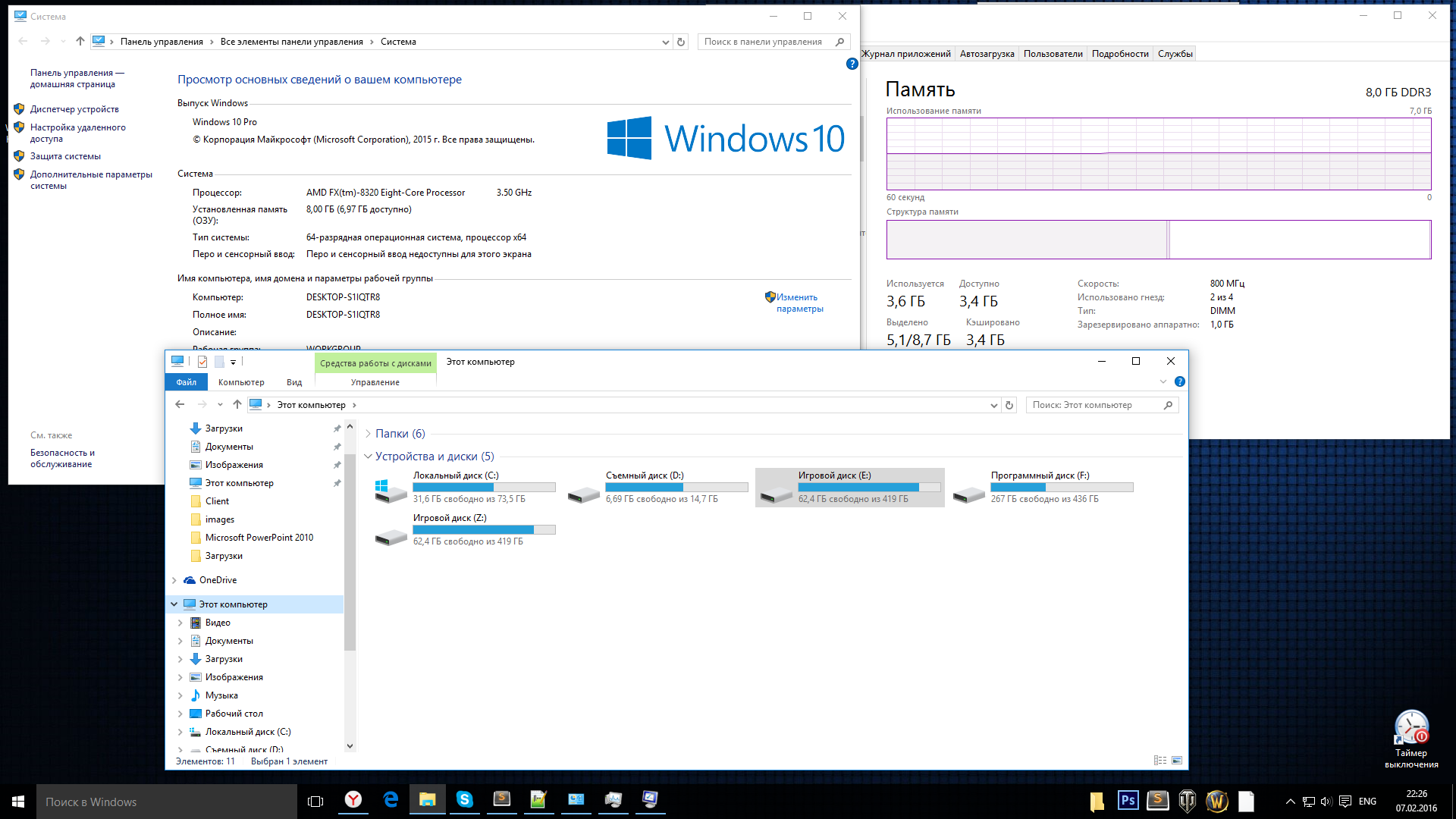
Task: Click search icon in Explorer search box
Action: pyautogui.click(x=1168, y=405)
